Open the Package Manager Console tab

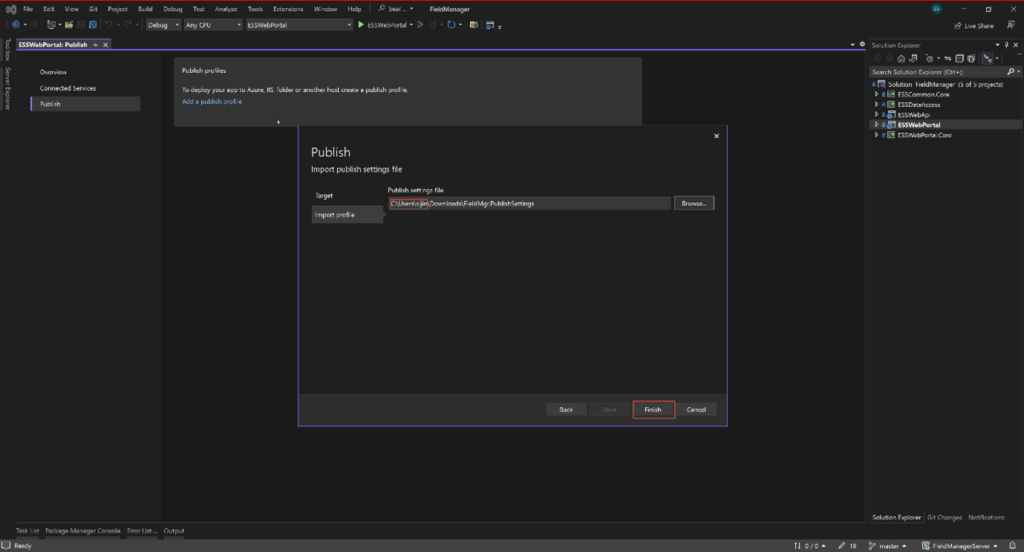(x=83, y=531)
